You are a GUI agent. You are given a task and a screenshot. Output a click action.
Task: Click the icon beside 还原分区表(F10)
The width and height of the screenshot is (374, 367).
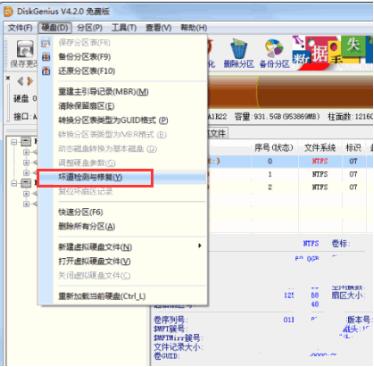46,71
